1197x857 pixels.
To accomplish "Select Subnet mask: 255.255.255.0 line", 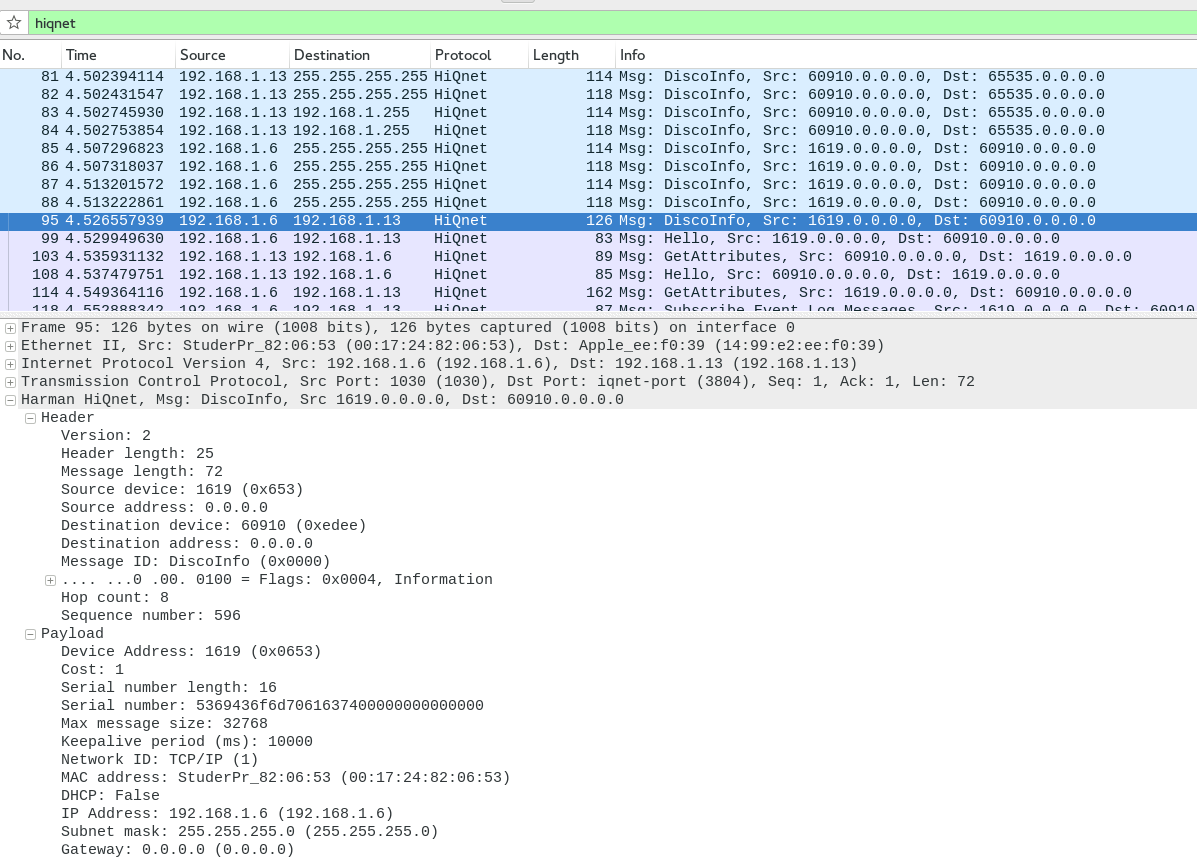I will [x=250, y=832].
